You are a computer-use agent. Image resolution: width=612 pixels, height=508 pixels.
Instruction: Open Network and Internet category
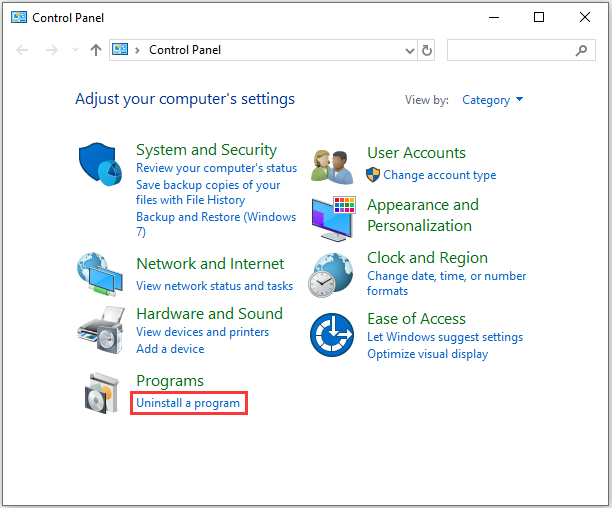[x=210, y=264]
